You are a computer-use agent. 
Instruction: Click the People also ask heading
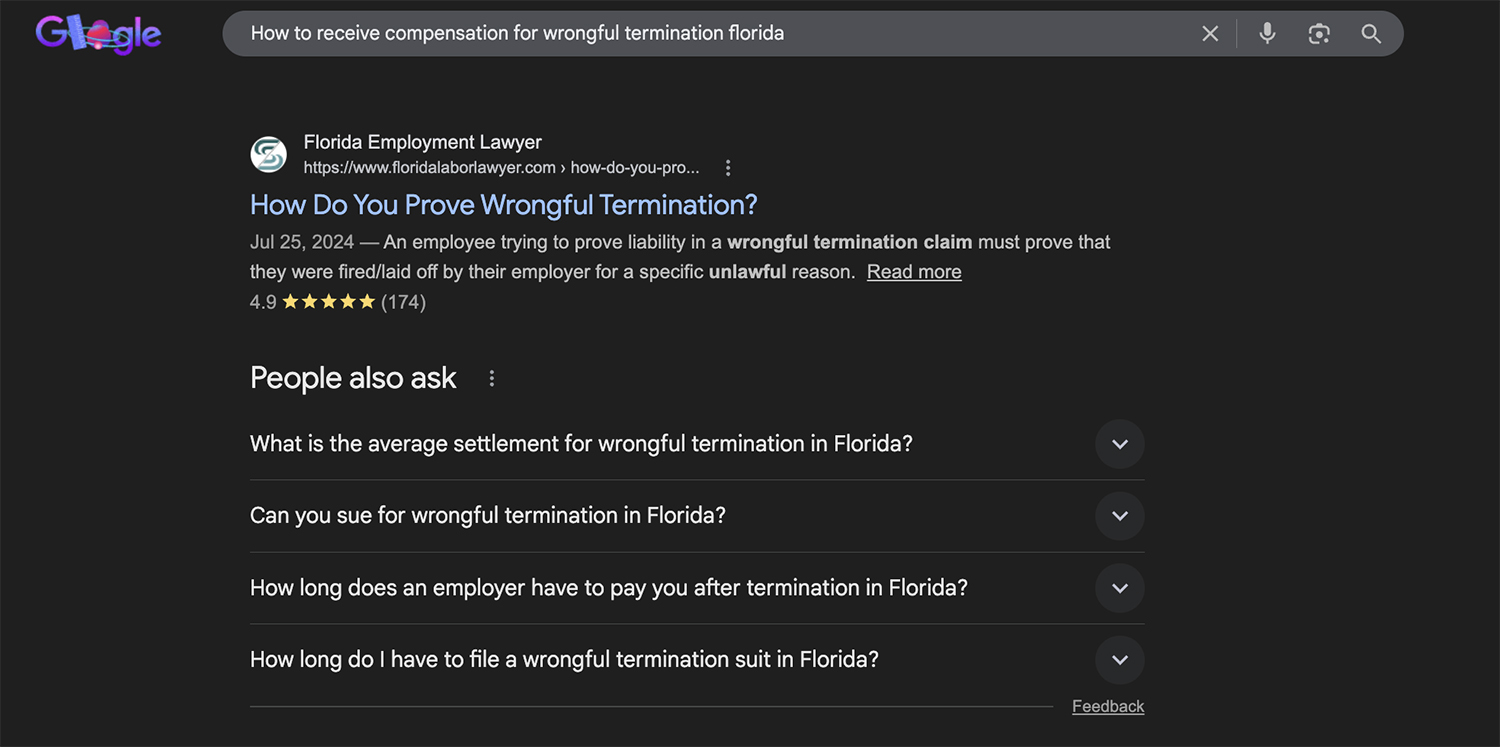(352, 378)
